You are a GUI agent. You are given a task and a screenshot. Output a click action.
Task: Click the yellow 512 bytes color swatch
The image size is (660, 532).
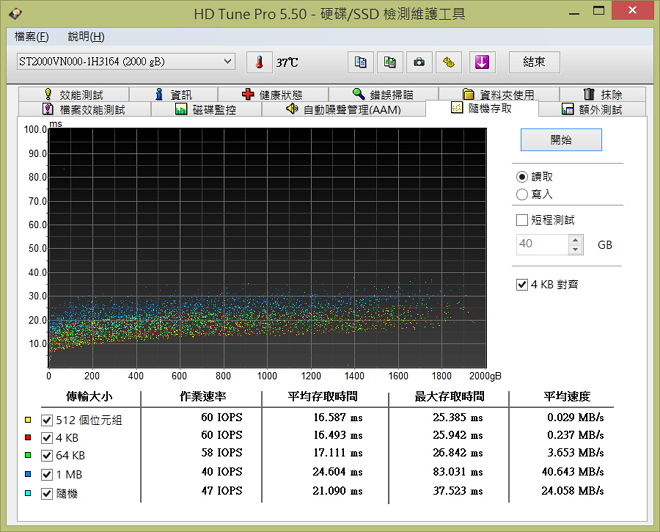[x=28, y=420]
